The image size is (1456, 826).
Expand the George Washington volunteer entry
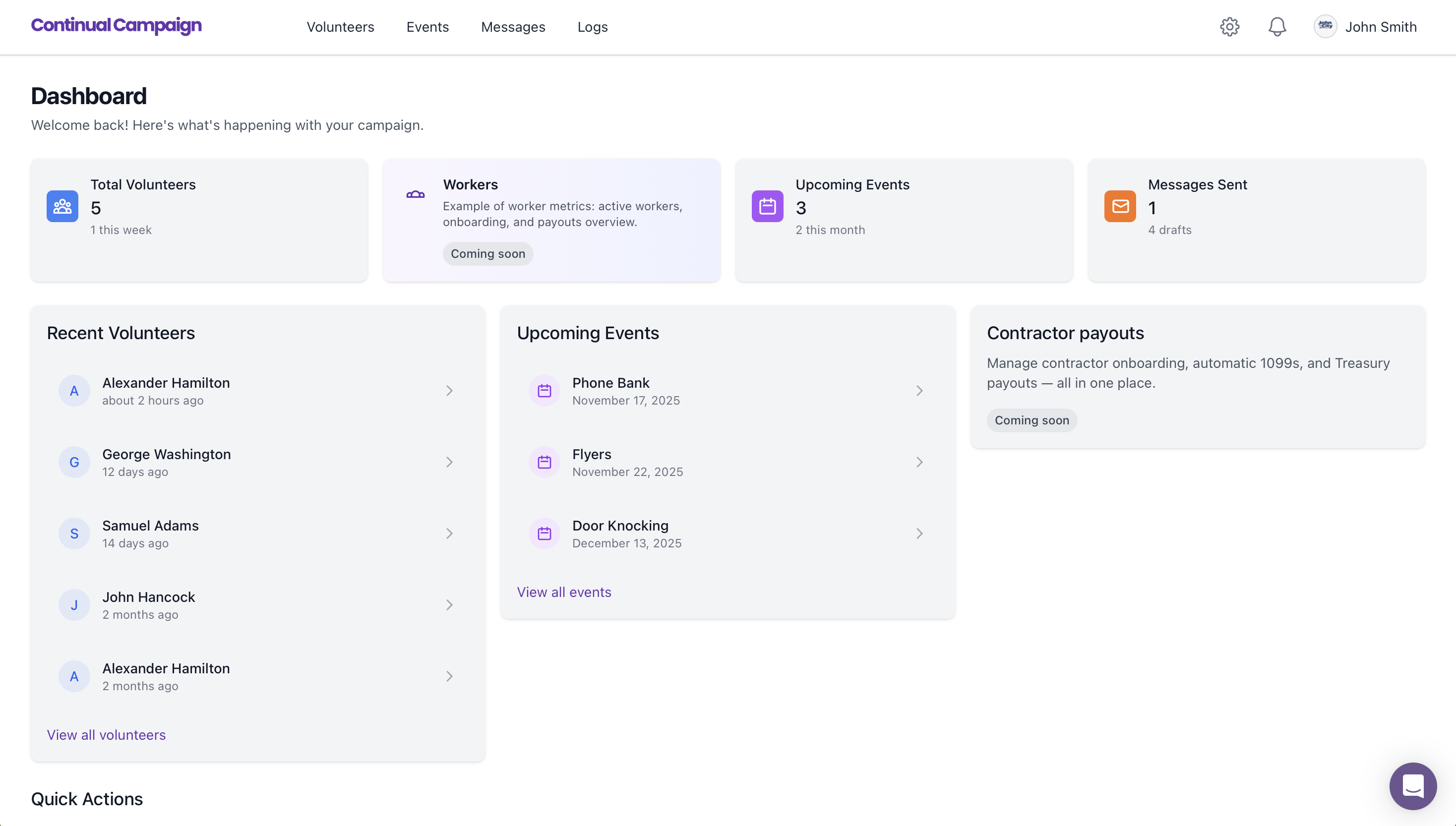(x=449, y=462)
